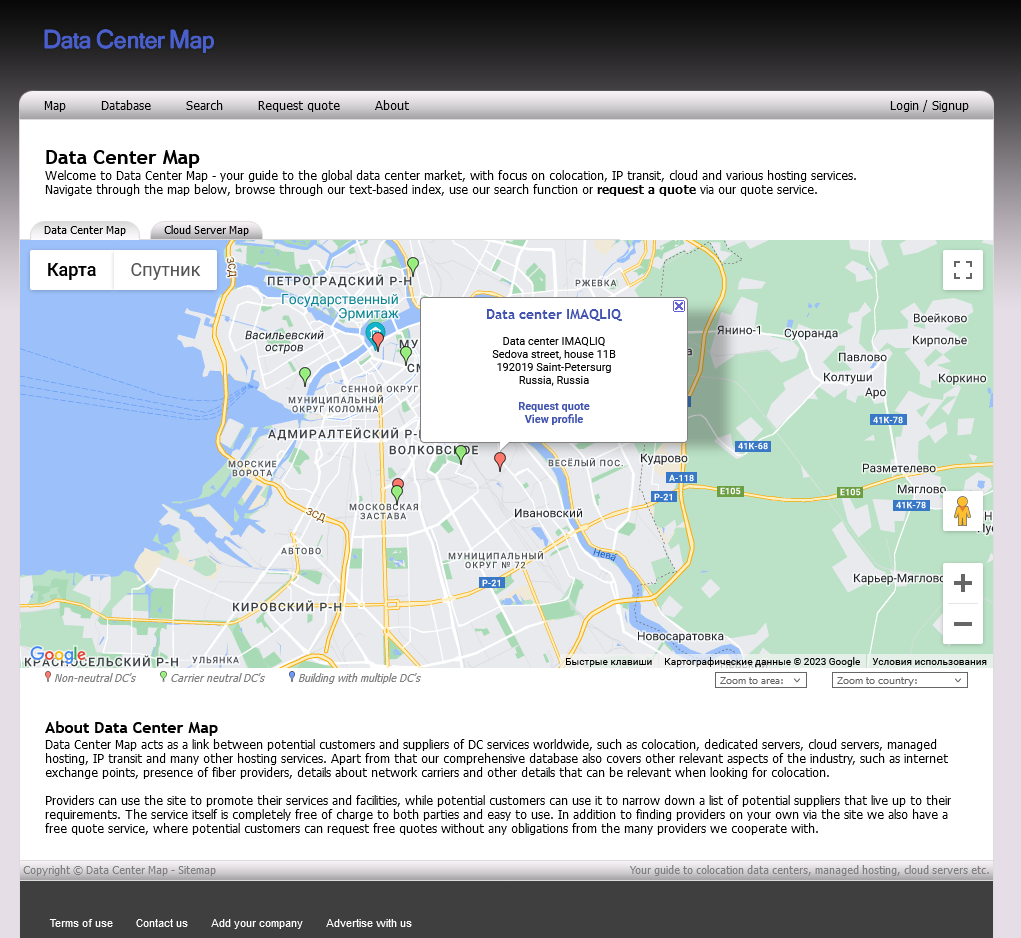Screen dimensions: 1021x938
Task: Click the Ивановский label on the map
Action: pos(548,513)
